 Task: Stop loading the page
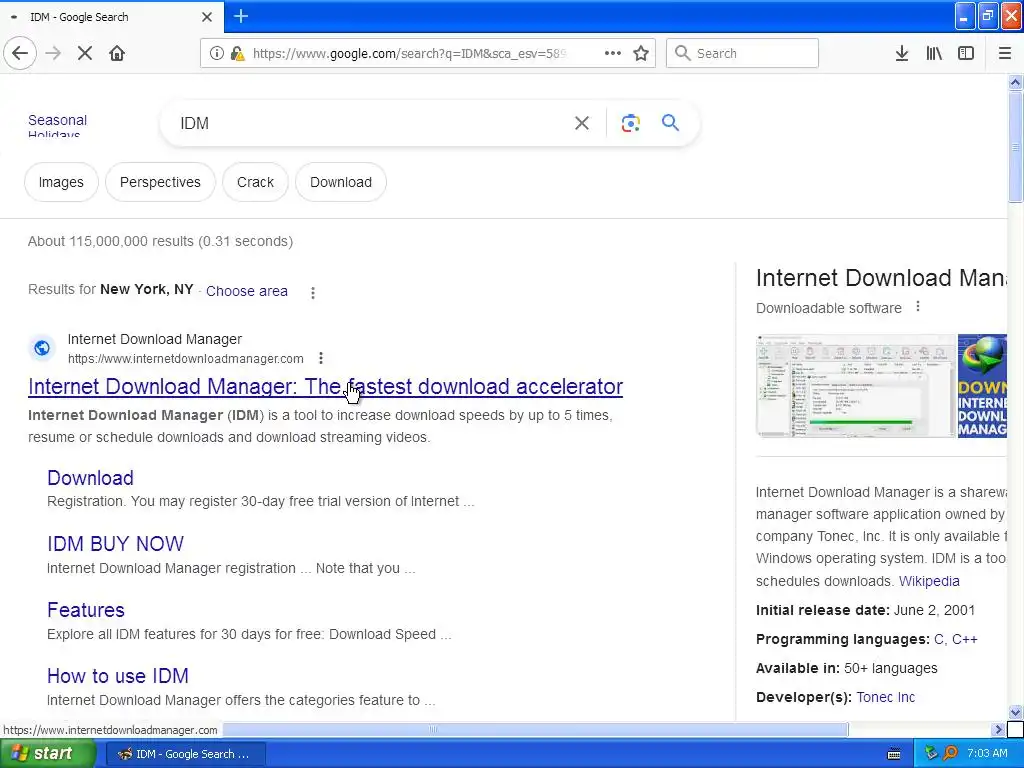[x=85, y=53]
